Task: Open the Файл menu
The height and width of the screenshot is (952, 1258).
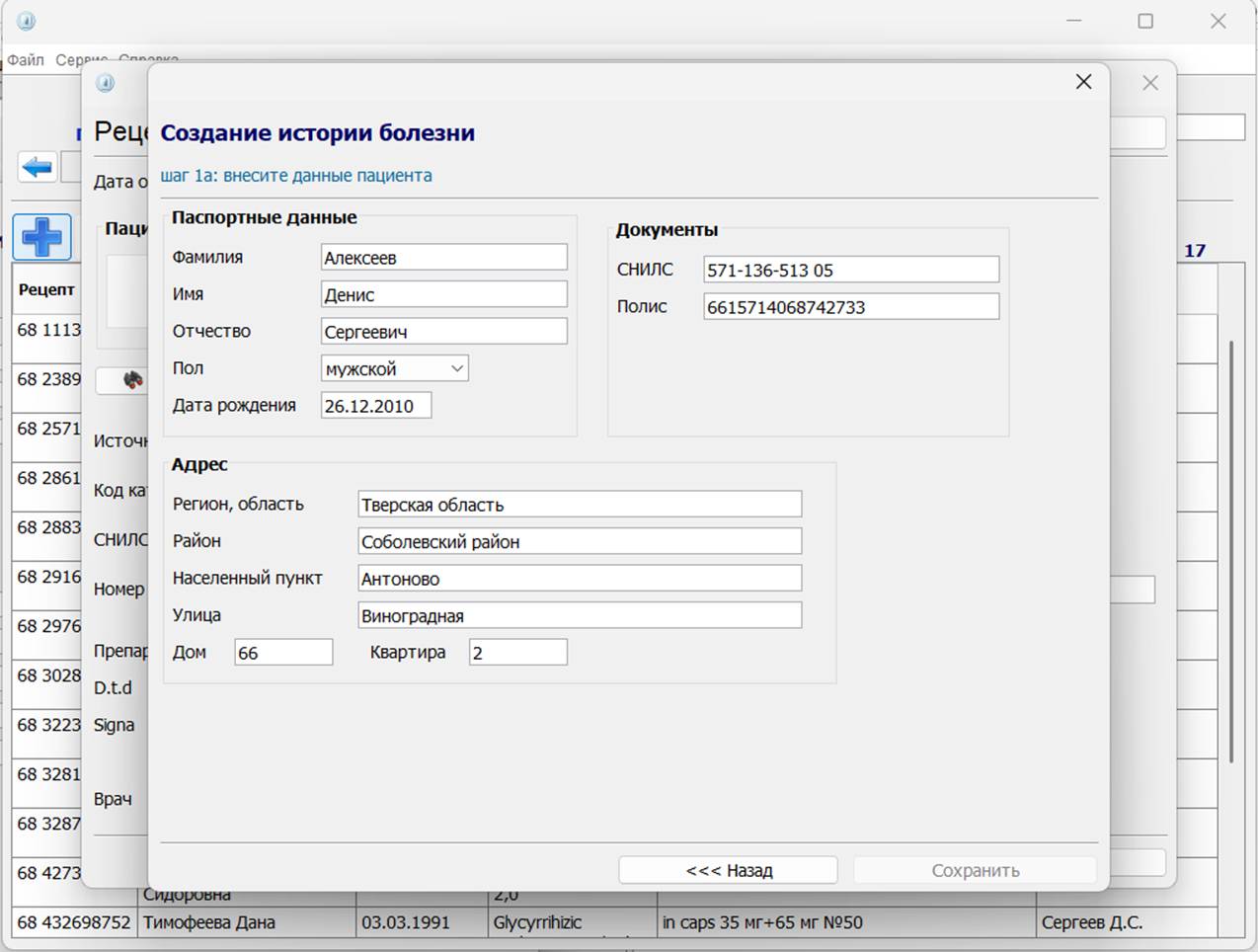Action: click(x=26, y=60)
